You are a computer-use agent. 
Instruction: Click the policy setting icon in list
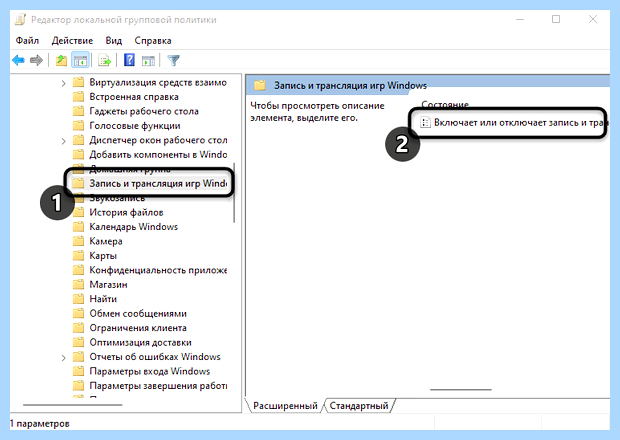click(425, 123)
